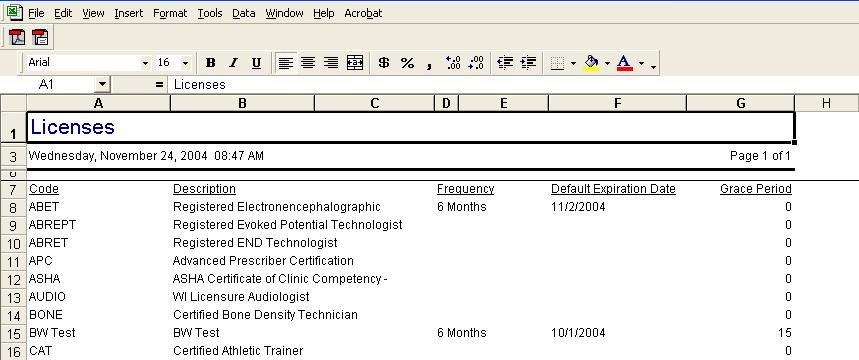Select column A header
Image resolution: width=859 pixels, height=360 pixels.
coord(99,103)
